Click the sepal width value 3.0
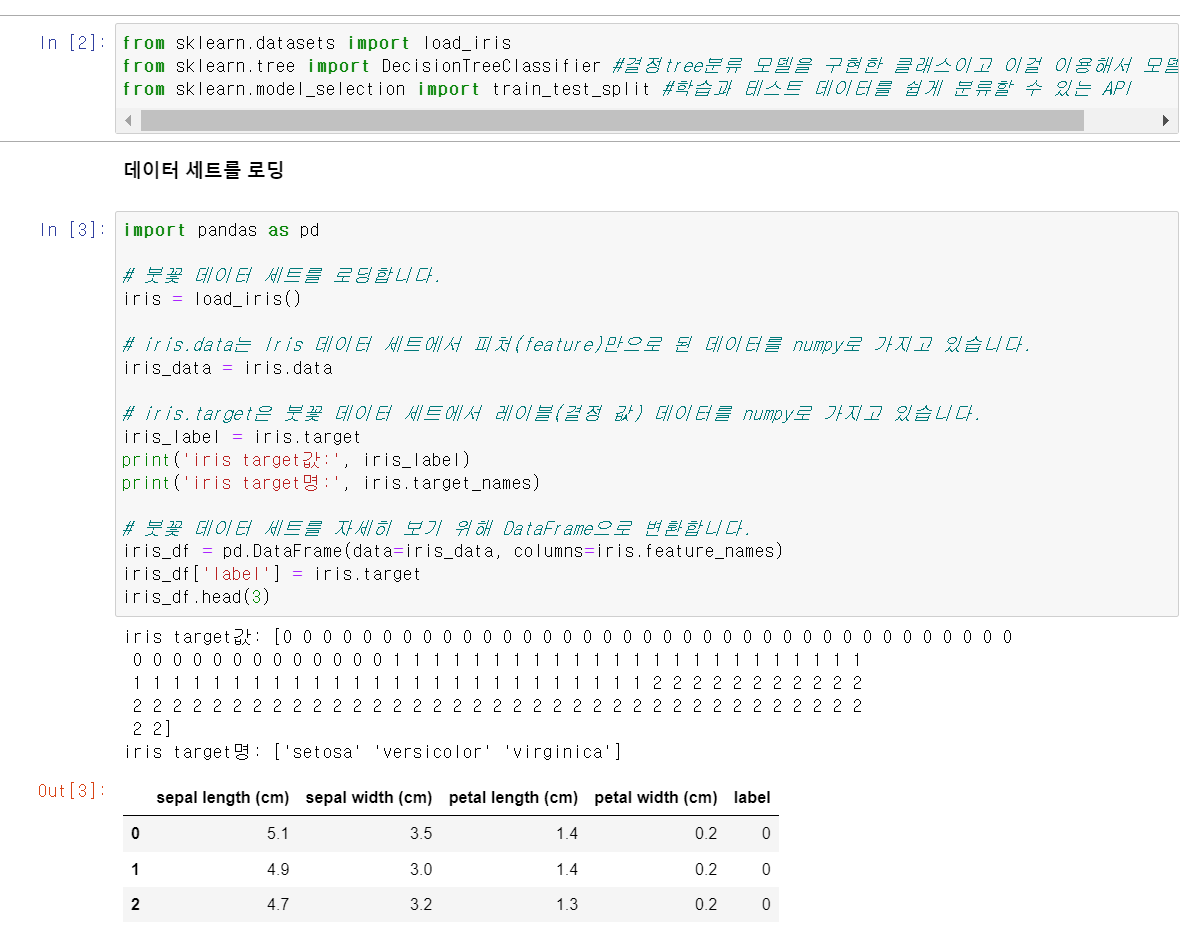 pos(421,869)
